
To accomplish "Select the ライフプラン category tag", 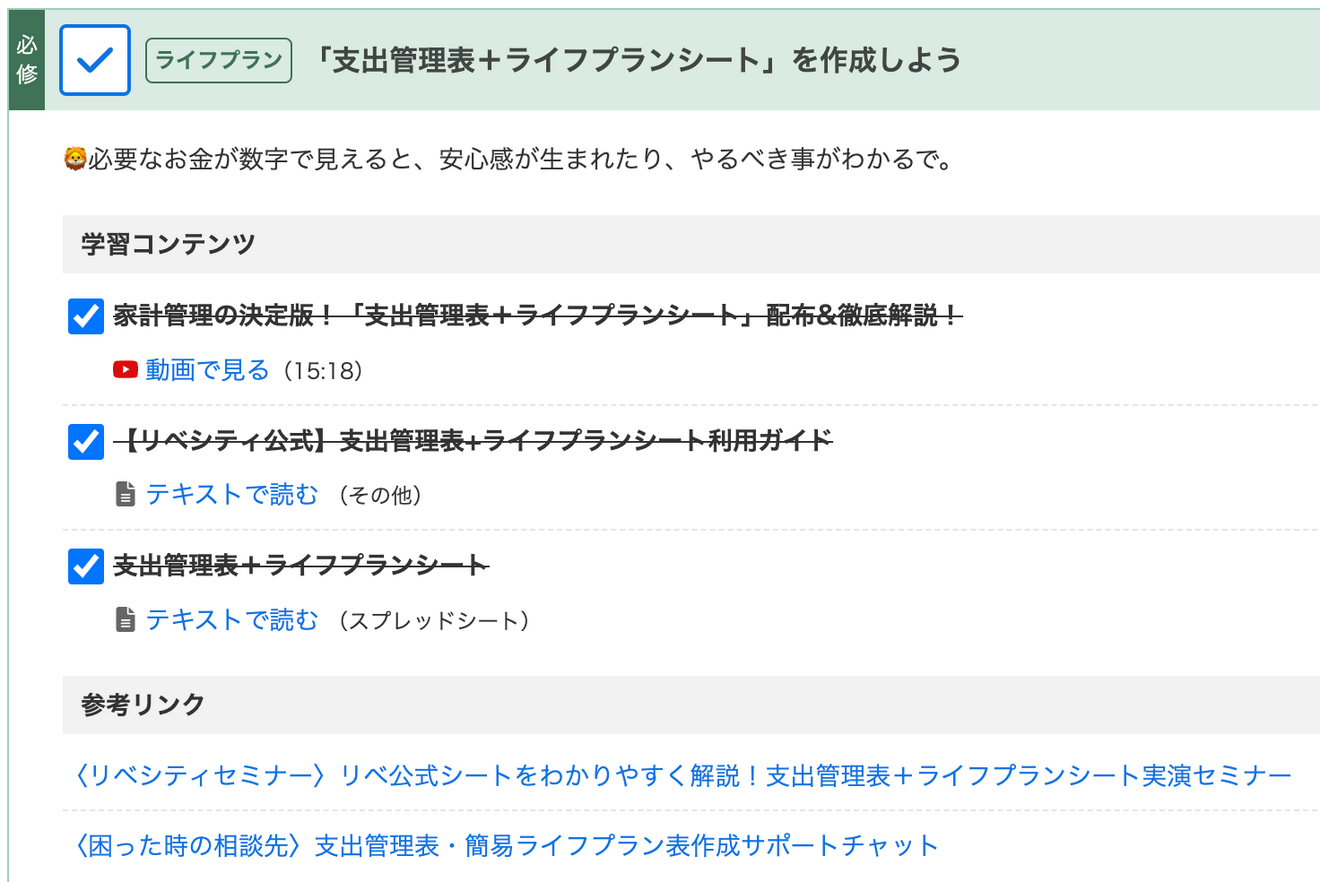I will pyautogui.click(x=219, y=60).
